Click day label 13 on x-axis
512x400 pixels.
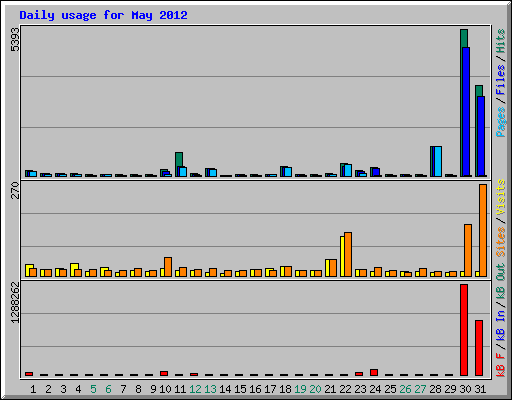210,389
